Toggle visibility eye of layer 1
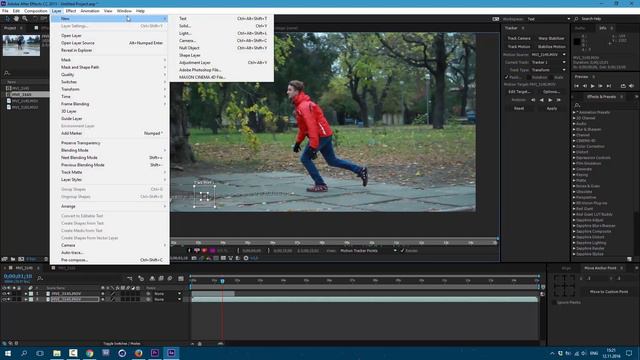The height and width of the screenshot is (360, 640). tap(4, 293)
